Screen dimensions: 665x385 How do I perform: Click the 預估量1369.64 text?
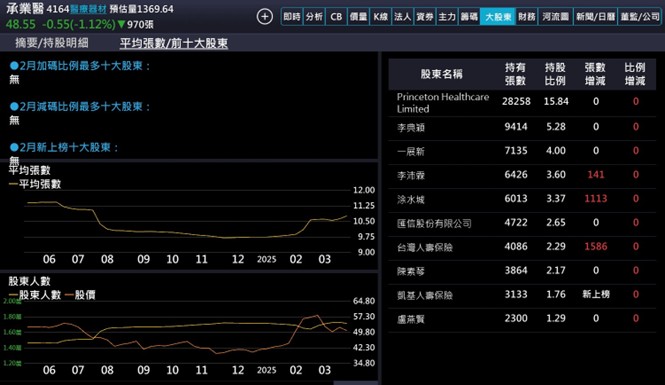pos(141,9)
